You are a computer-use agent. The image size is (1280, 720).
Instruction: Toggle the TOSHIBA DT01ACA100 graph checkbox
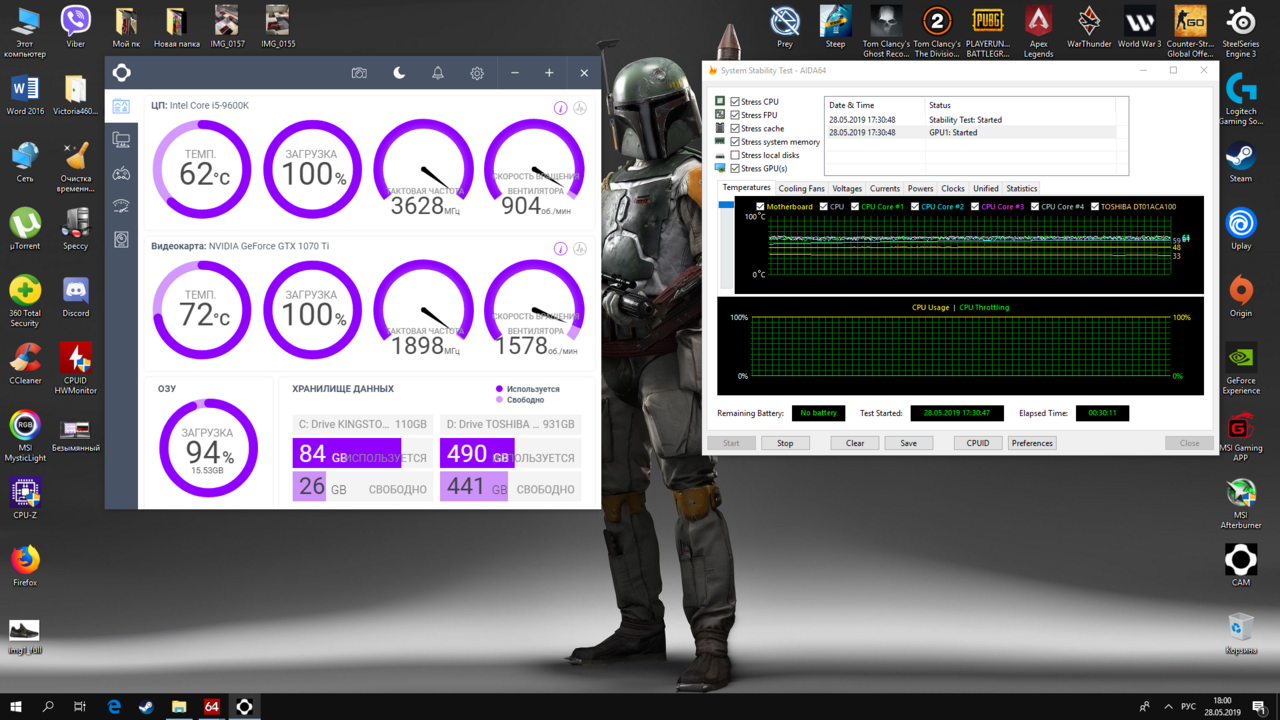click(1095, 207)
